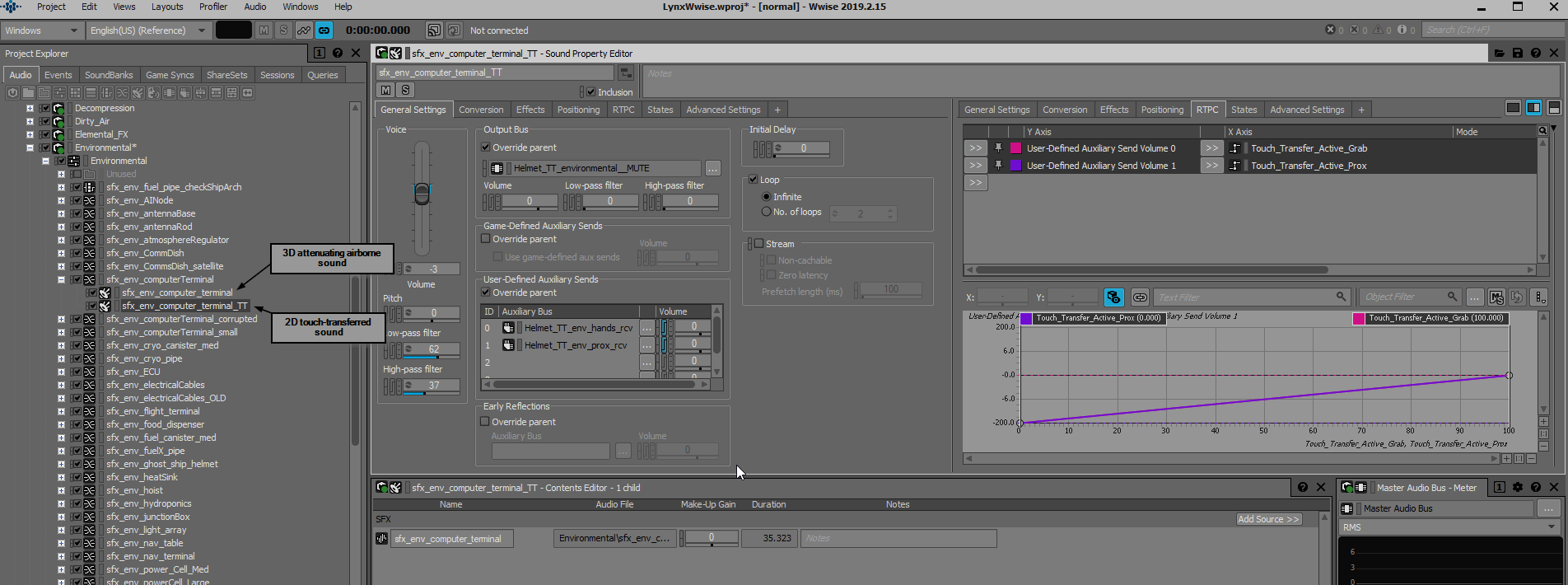Toggle the Inclusion checkbox

590,91
